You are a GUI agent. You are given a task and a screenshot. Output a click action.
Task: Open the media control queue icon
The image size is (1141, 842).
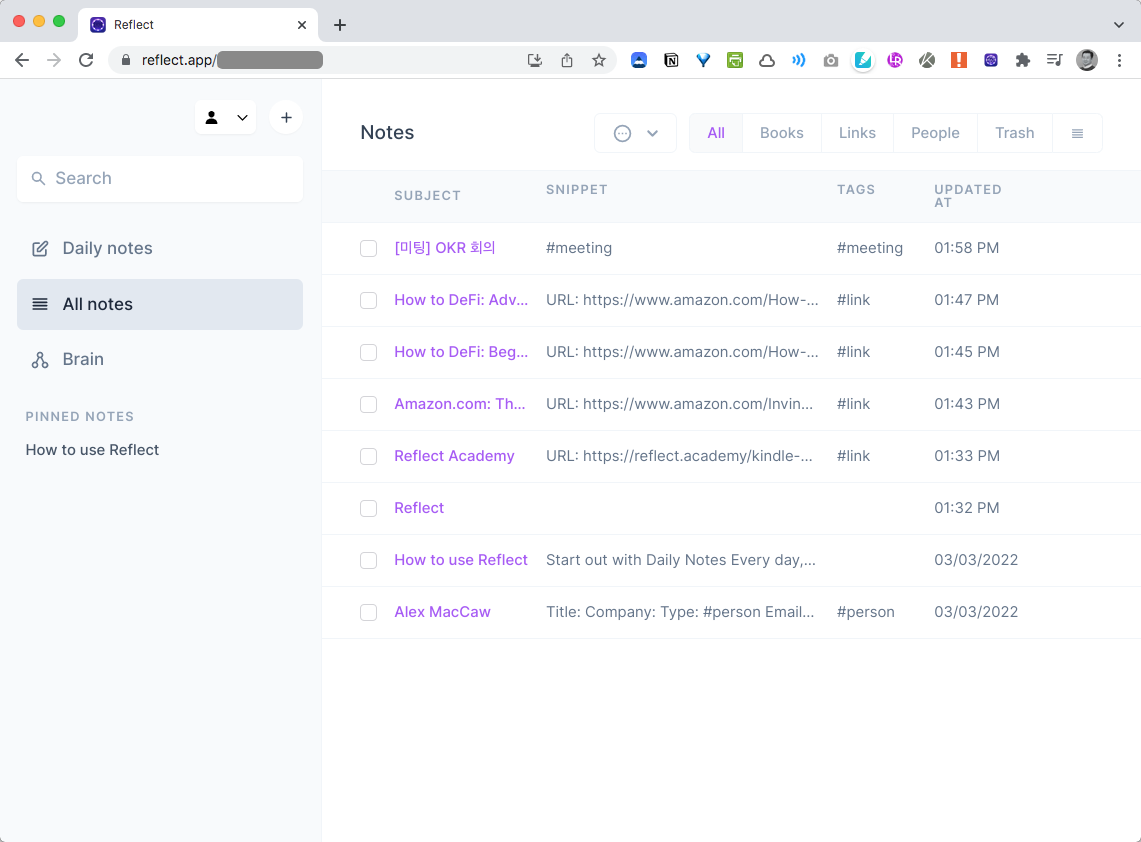1055,60
